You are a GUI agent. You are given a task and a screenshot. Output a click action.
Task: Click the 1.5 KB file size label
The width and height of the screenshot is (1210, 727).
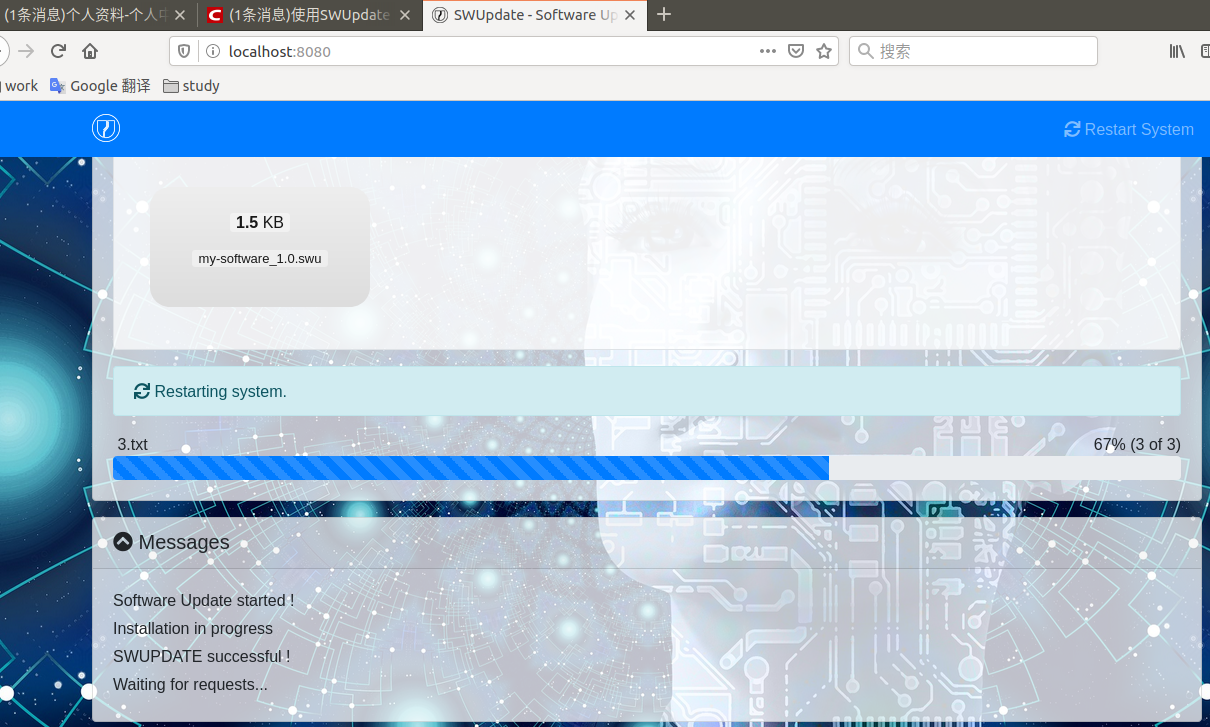260,222
